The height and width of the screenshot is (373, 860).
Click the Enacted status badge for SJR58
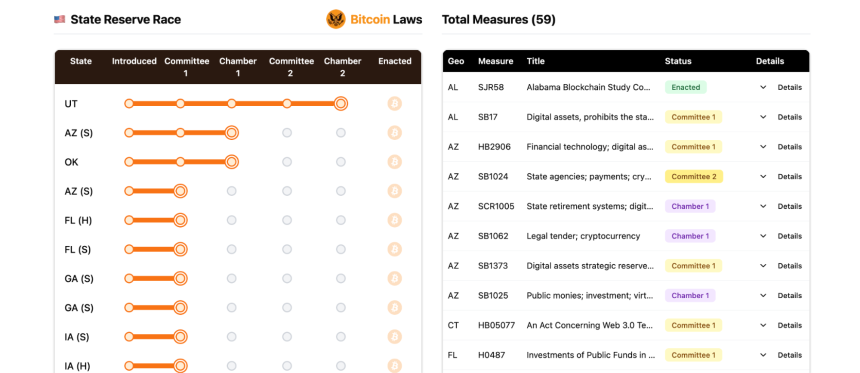(686, 87)
